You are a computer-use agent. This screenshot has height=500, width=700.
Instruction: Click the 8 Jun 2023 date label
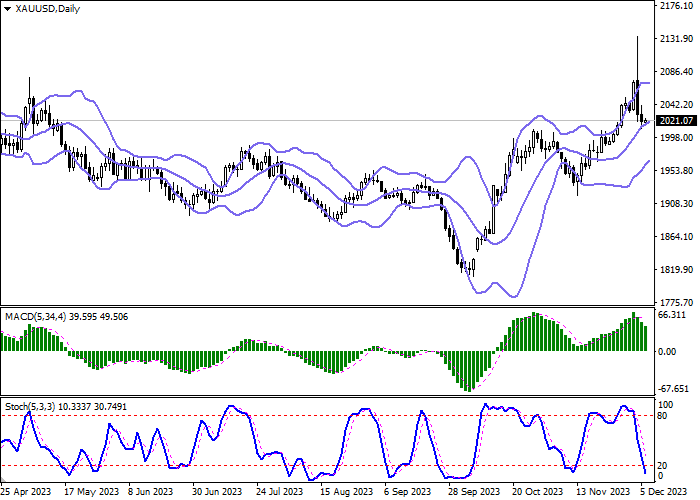click(x=150, y=492)
